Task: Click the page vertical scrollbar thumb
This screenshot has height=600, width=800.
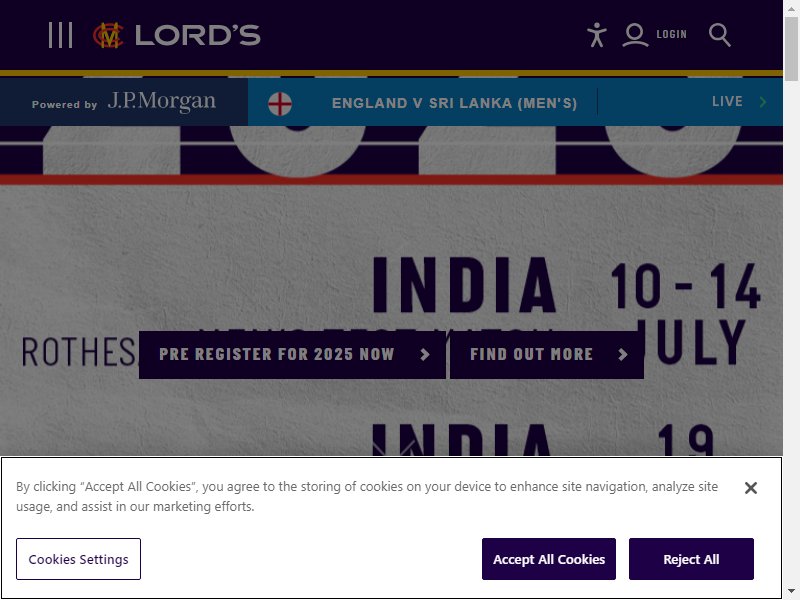Action: coord(791,48)
